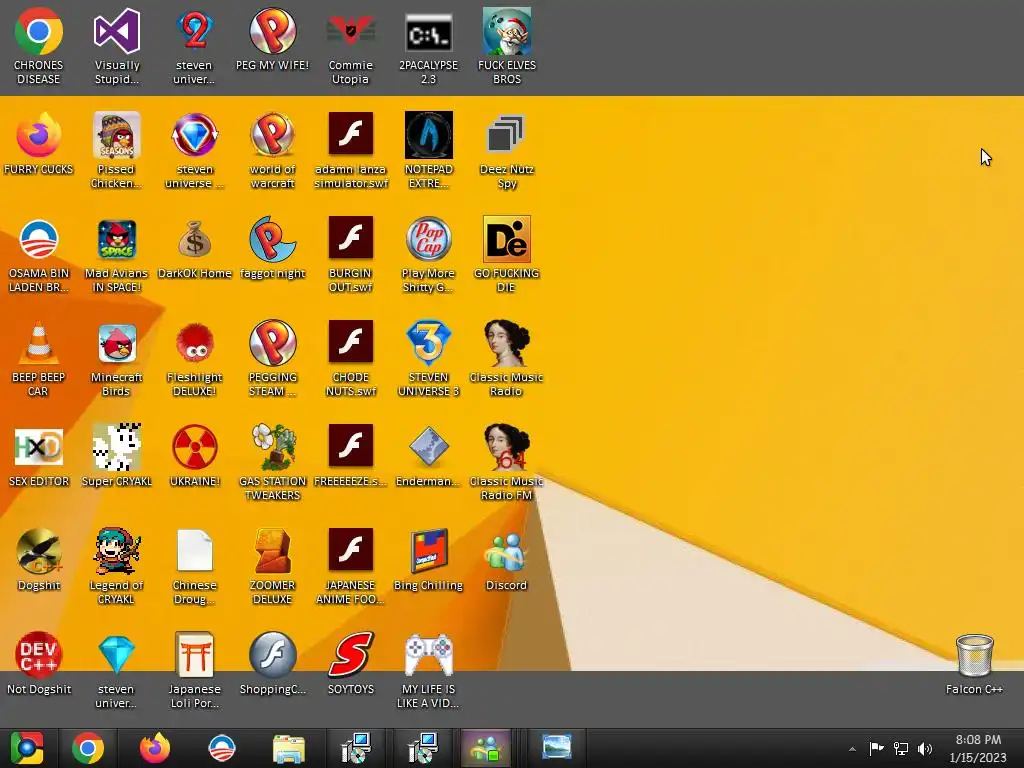Open Chrome from the taskbar
This screenshot has width=1024, height=768.
click(x=88, y=748)
